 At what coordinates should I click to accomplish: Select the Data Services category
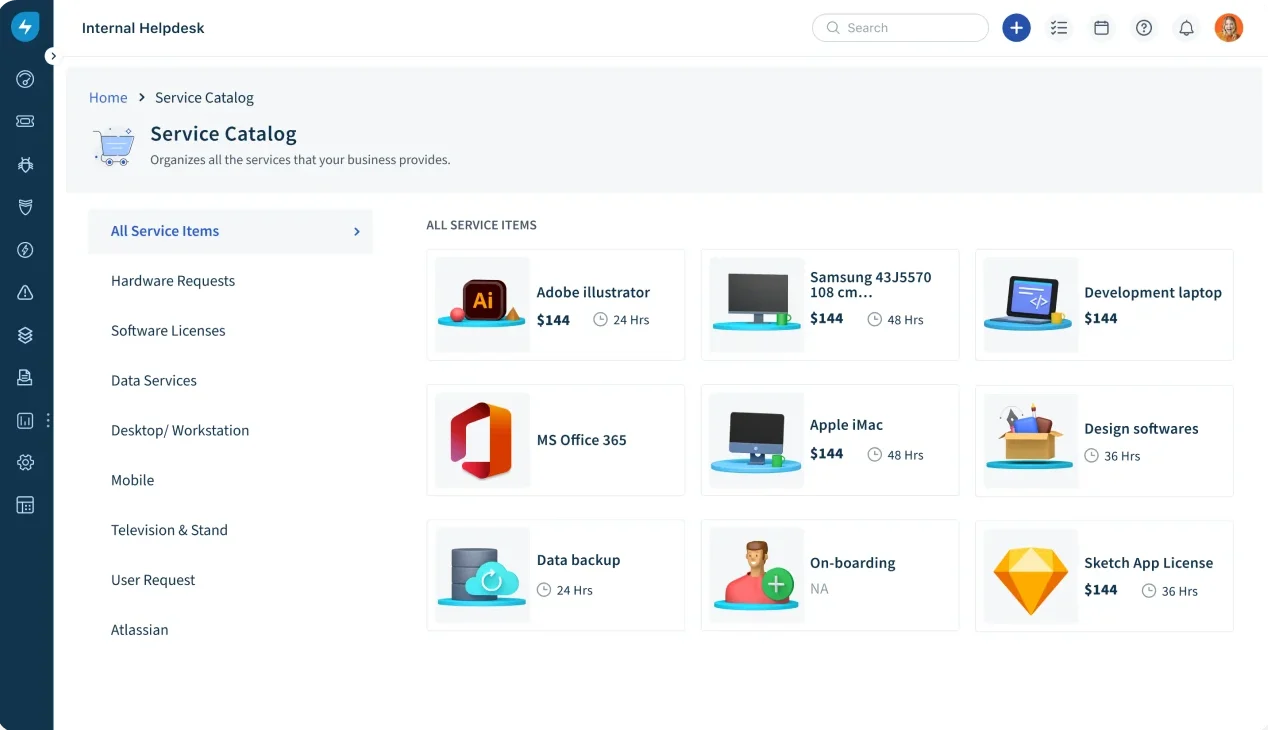coord(154,381)
